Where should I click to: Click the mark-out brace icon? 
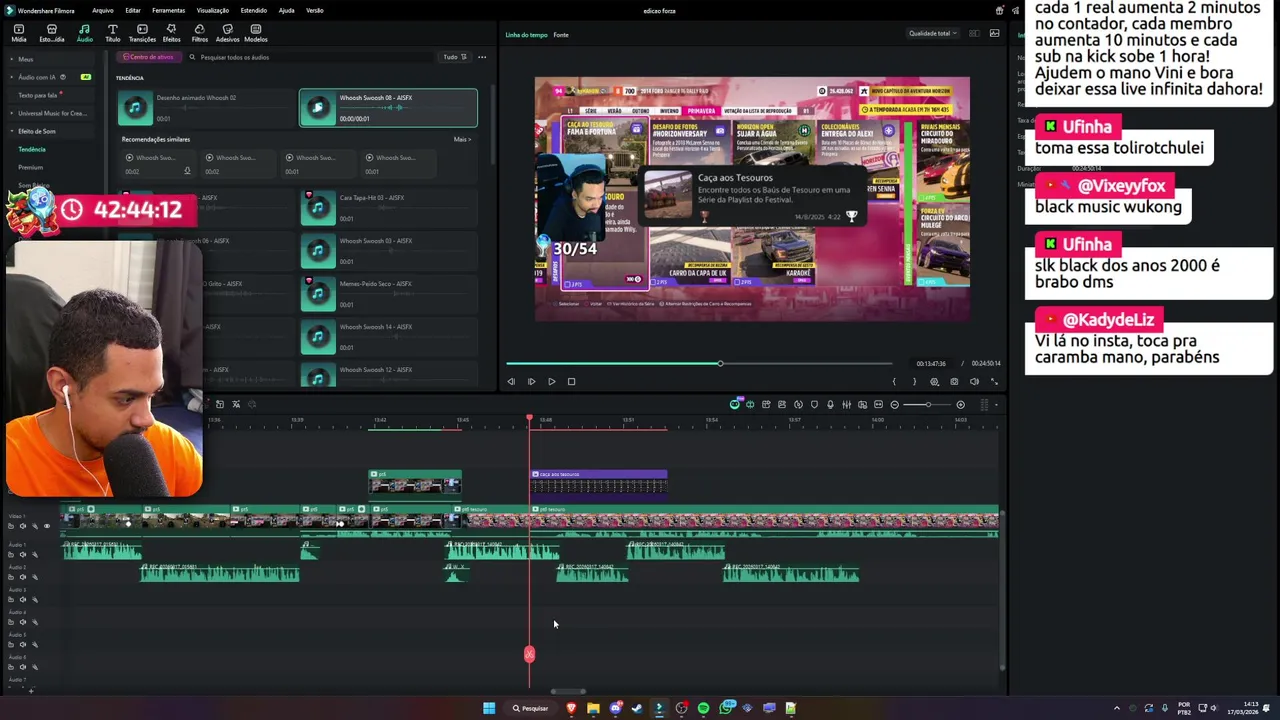coord(914,381)
